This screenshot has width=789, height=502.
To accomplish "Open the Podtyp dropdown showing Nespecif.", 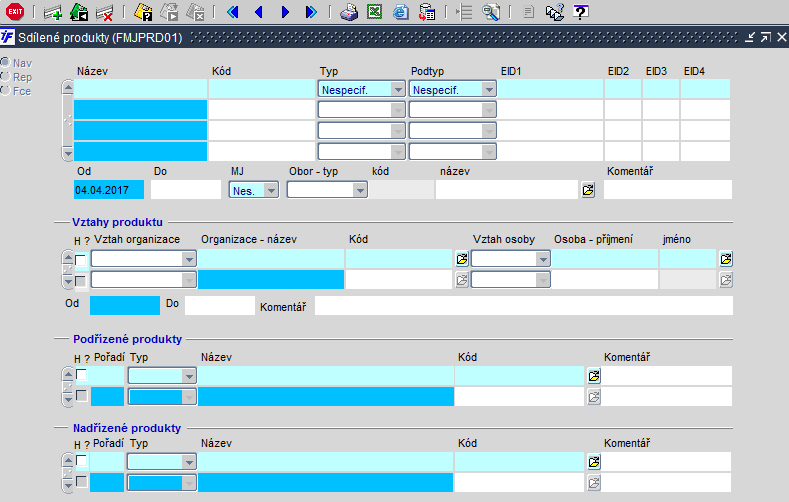I will point(452,90).
